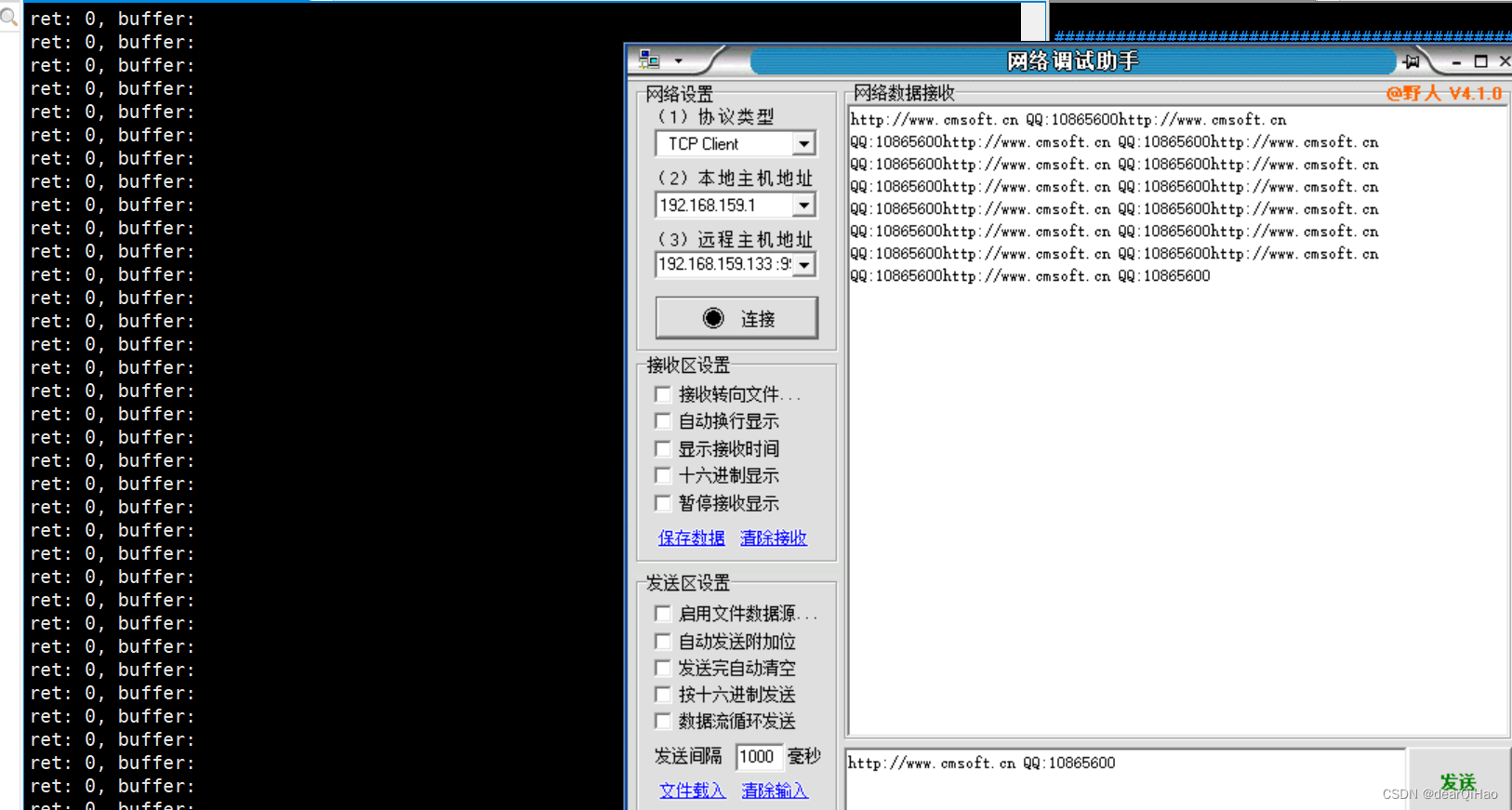Click the 保存数据 link
This screenshot has height=810, width=1512.
pos(691,538)
